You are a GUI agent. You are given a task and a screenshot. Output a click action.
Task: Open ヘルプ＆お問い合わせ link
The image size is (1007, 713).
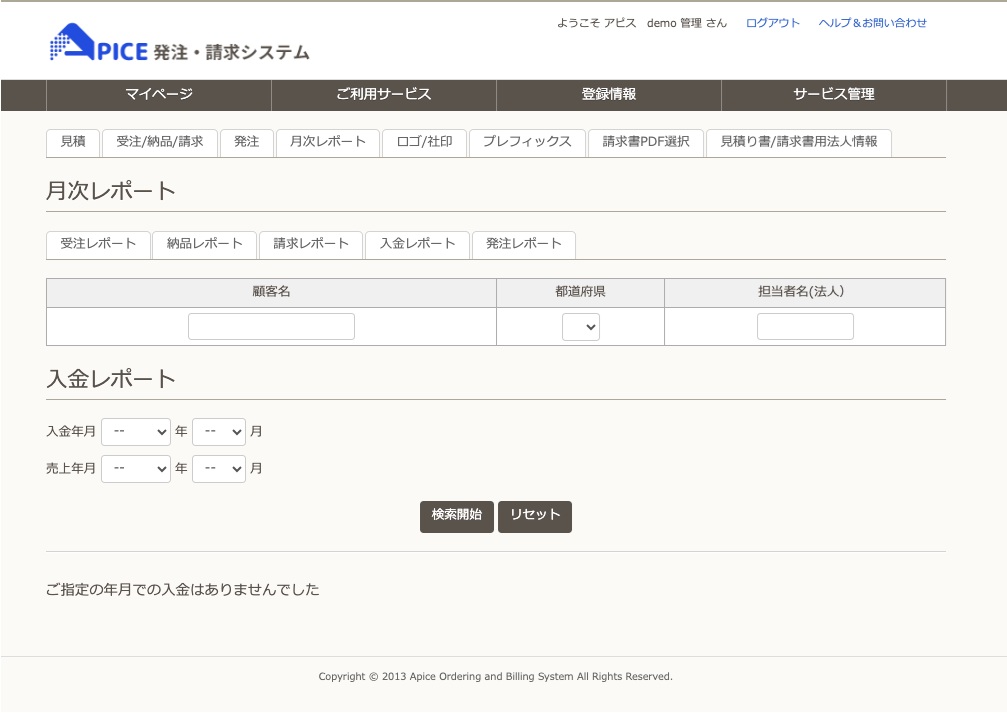coord(872,23)
